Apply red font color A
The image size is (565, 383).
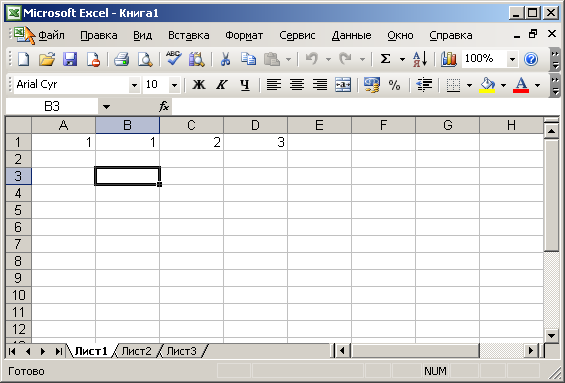521,85
